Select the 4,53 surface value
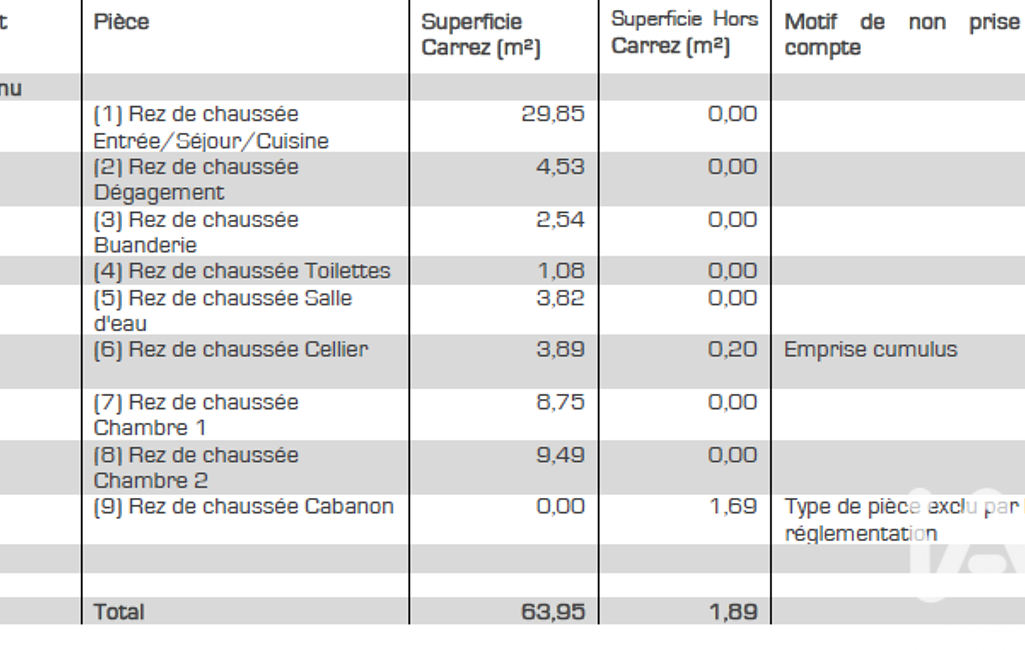This screenshot has height=650, width=1025. (x=560, y=167)
